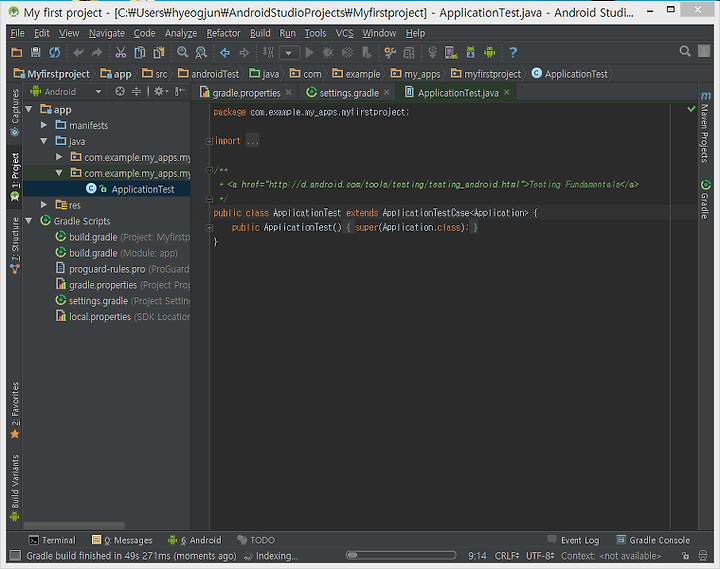Screen dimensions: 720x569
Task: Click the Save All toolbar icon
Action: click(x=35, y=52)
